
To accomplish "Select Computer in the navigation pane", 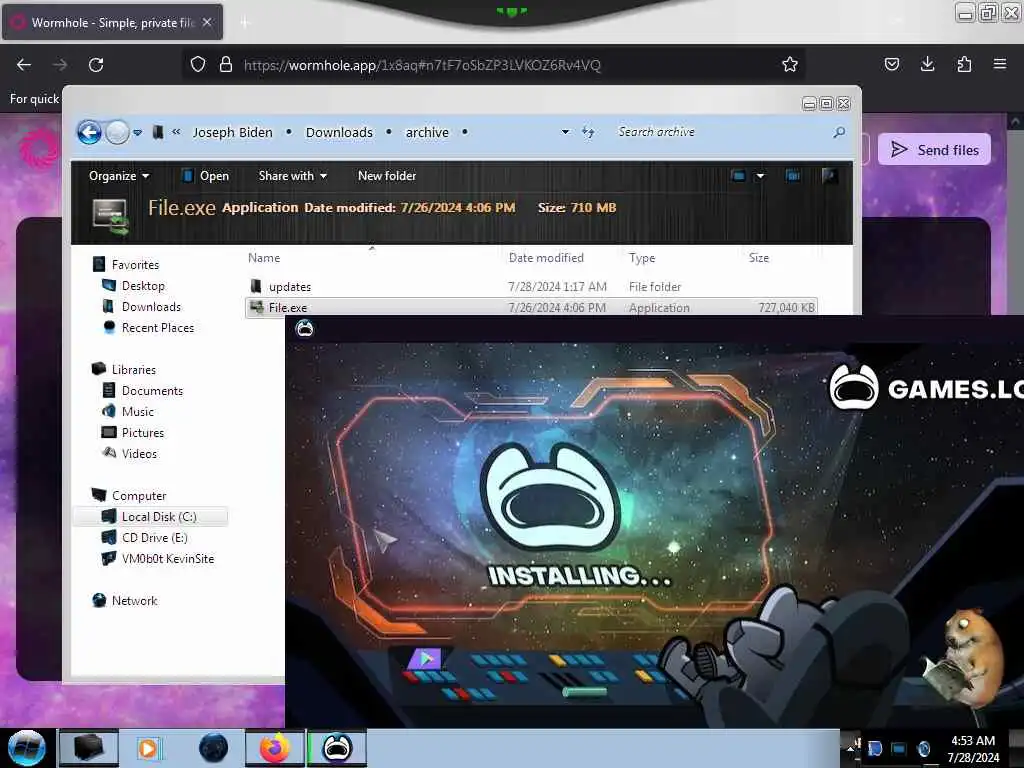I will (138, 496).
